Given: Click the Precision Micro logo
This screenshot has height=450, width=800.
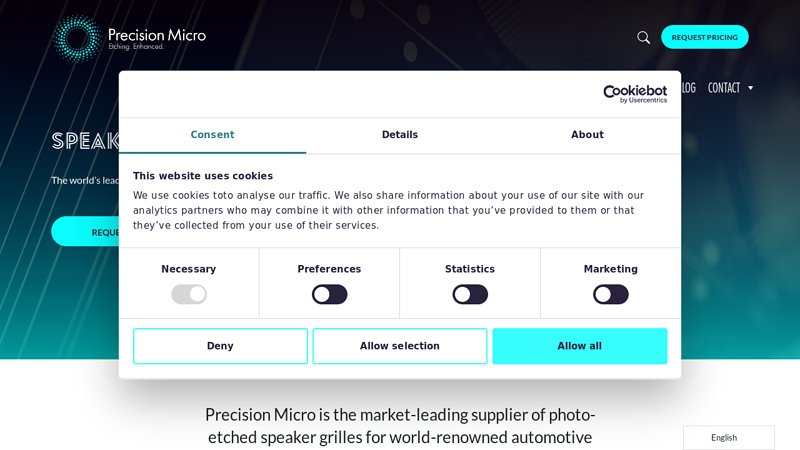Looking at the screenshot, I should [77, 38].
